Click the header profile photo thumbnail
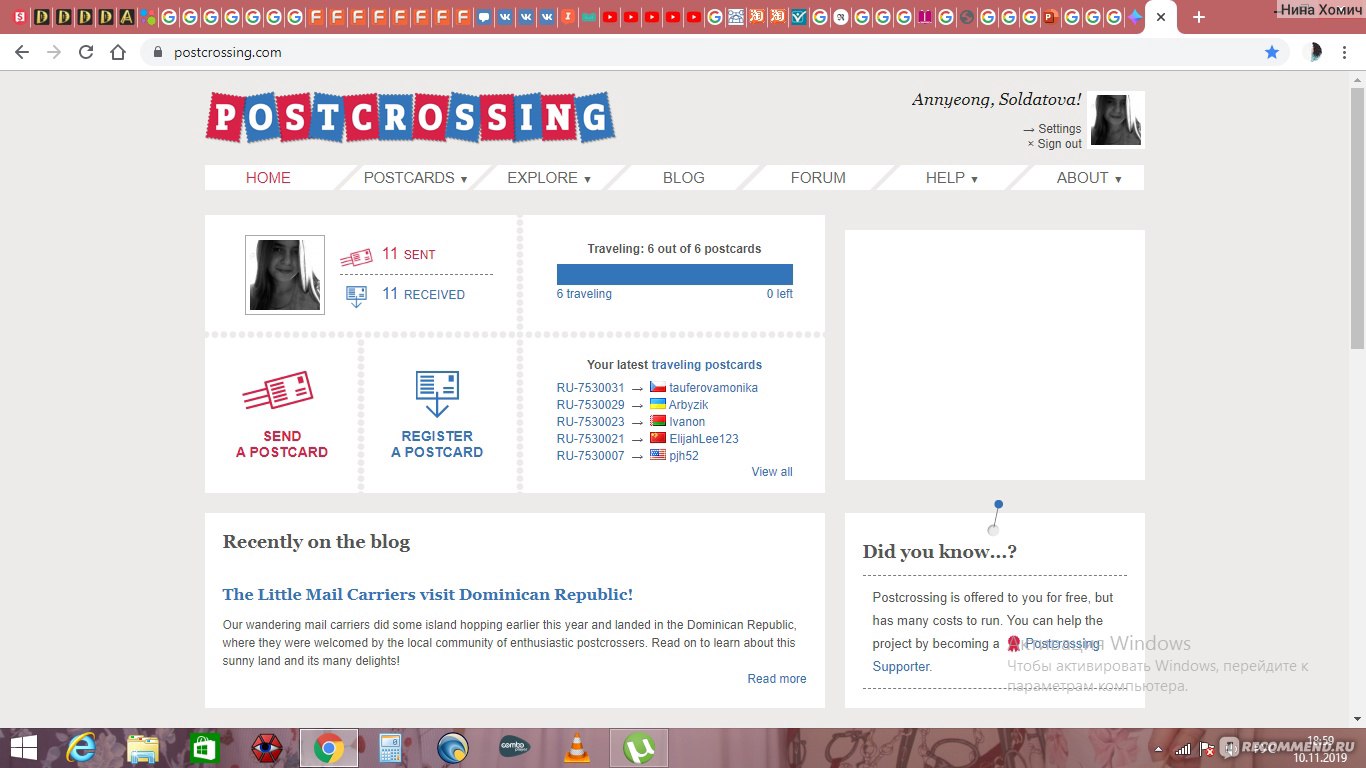This screenshot has width=1366, height=768. 1116,120
